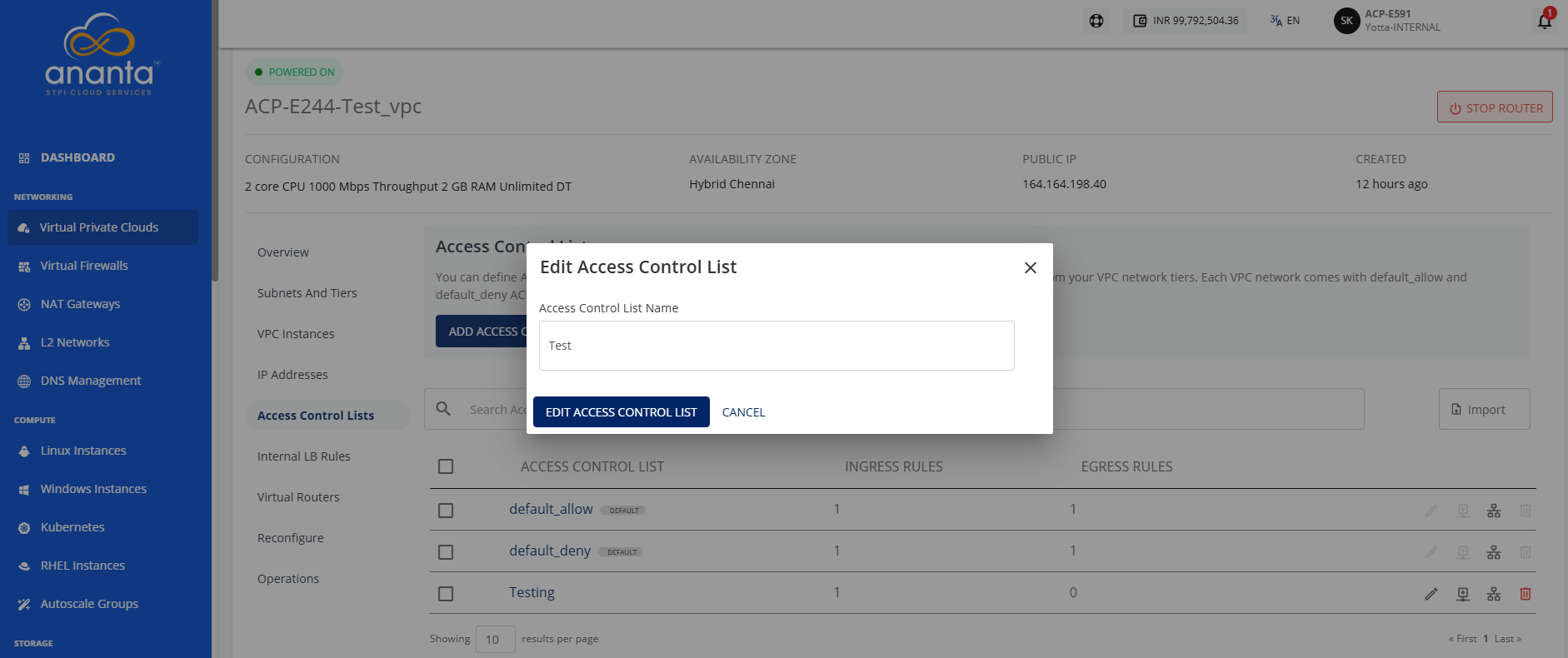Image resolution: width=1568 pixels, height=658 pixels.
Task: Click the search magnifier icon
Action: (443, 409)
